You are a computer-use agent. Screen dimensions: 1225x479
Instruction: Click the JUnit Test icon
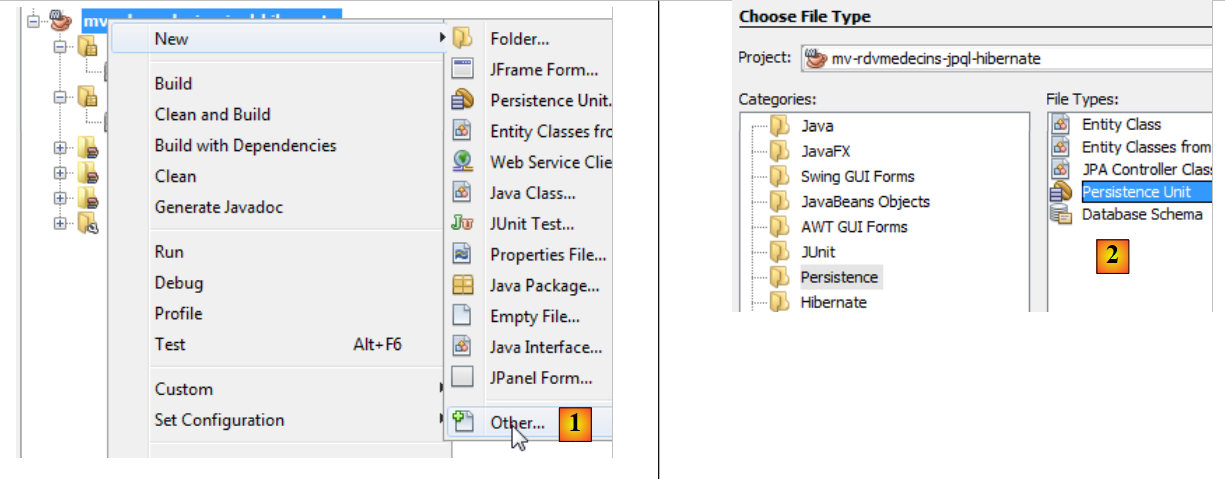click(x=462, y=223)
